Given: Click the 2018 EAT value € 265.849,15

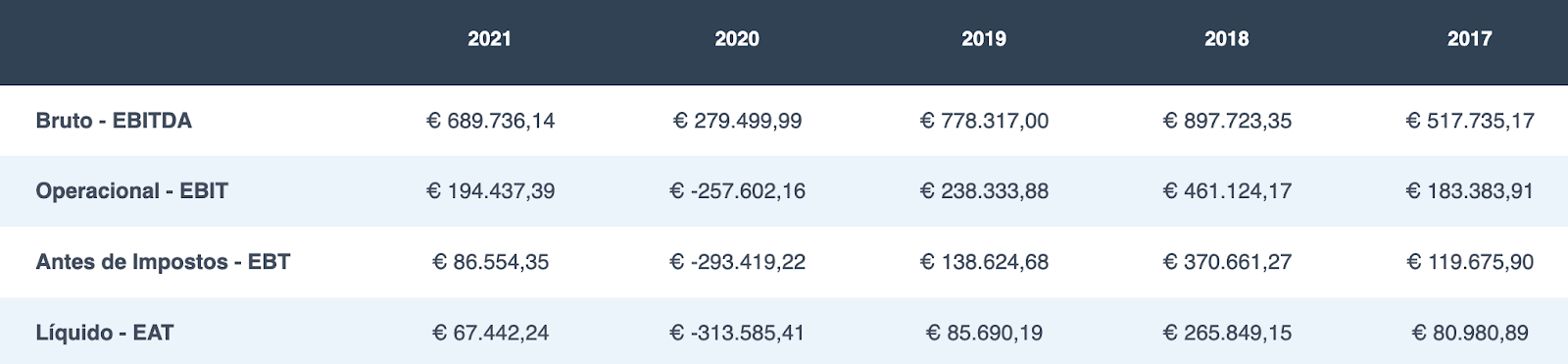Looking at the screenshot, I should tap(1227, 333).
